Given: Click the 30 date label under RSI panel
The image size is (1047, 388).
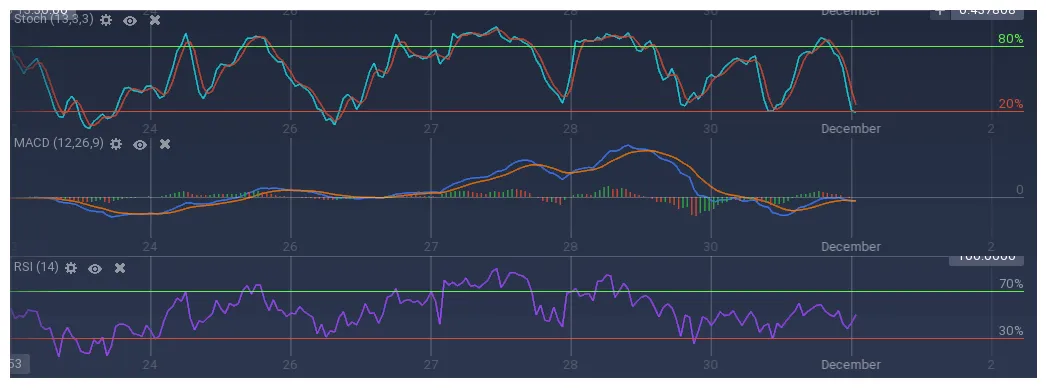Looking at the screenshot, I should 710,365.
